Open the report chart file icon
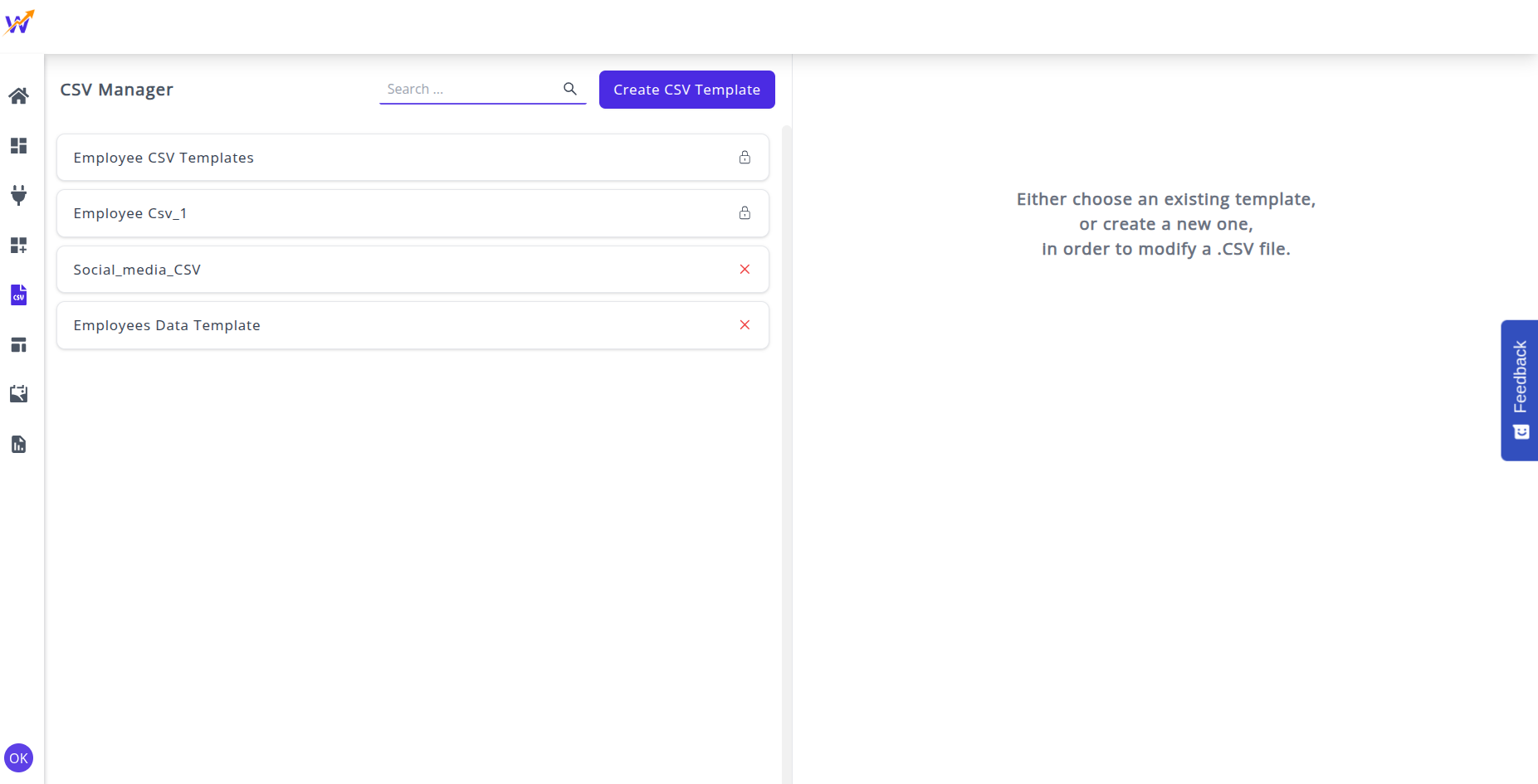 (18, 444)
